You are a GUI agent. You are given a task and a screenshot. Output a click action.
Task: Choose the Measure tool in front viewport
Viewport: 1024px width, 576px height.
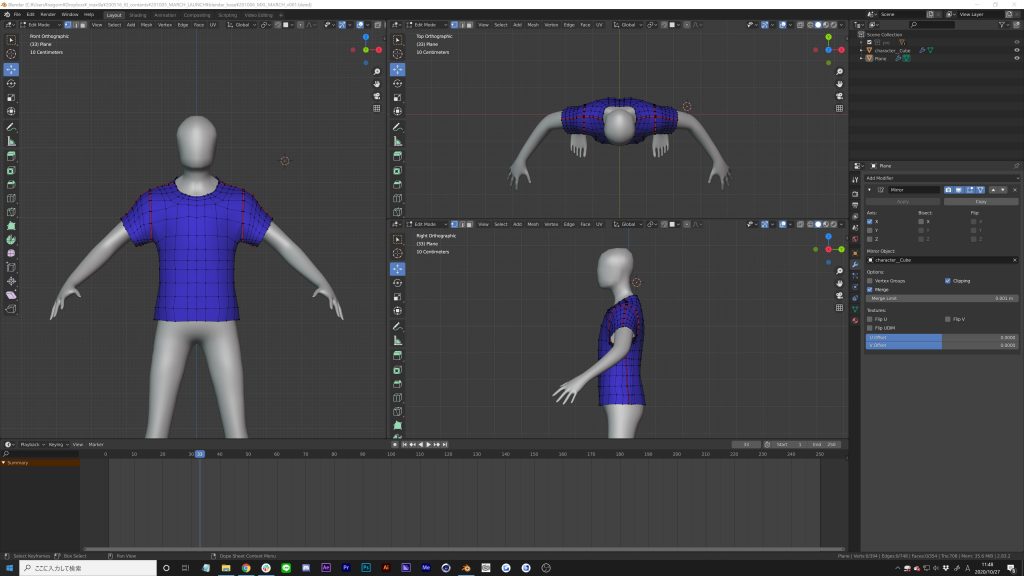click(x=11, y=141)
